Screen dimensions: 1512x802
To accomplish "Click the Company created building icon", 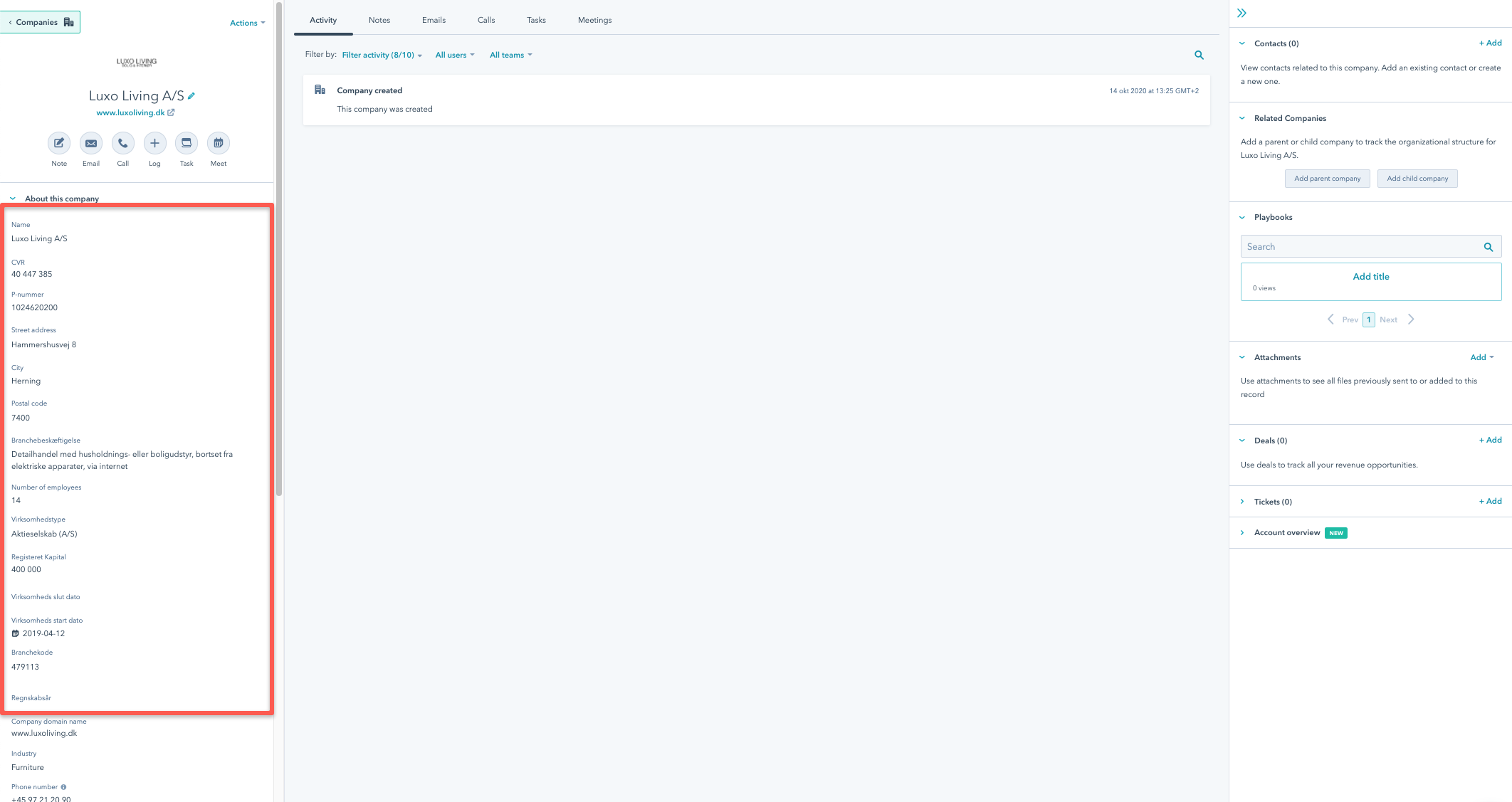I will (320, 90).
